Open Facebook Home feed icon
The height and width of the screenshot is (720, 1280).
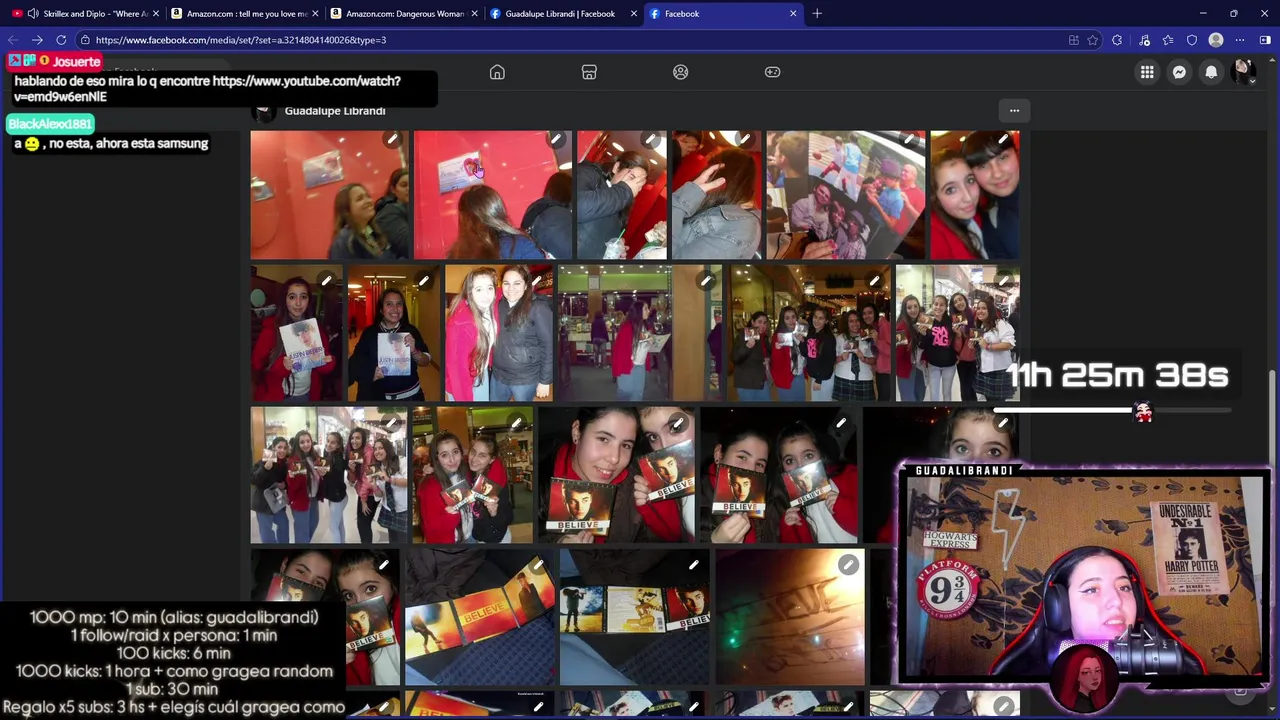(x=497, y=72)
